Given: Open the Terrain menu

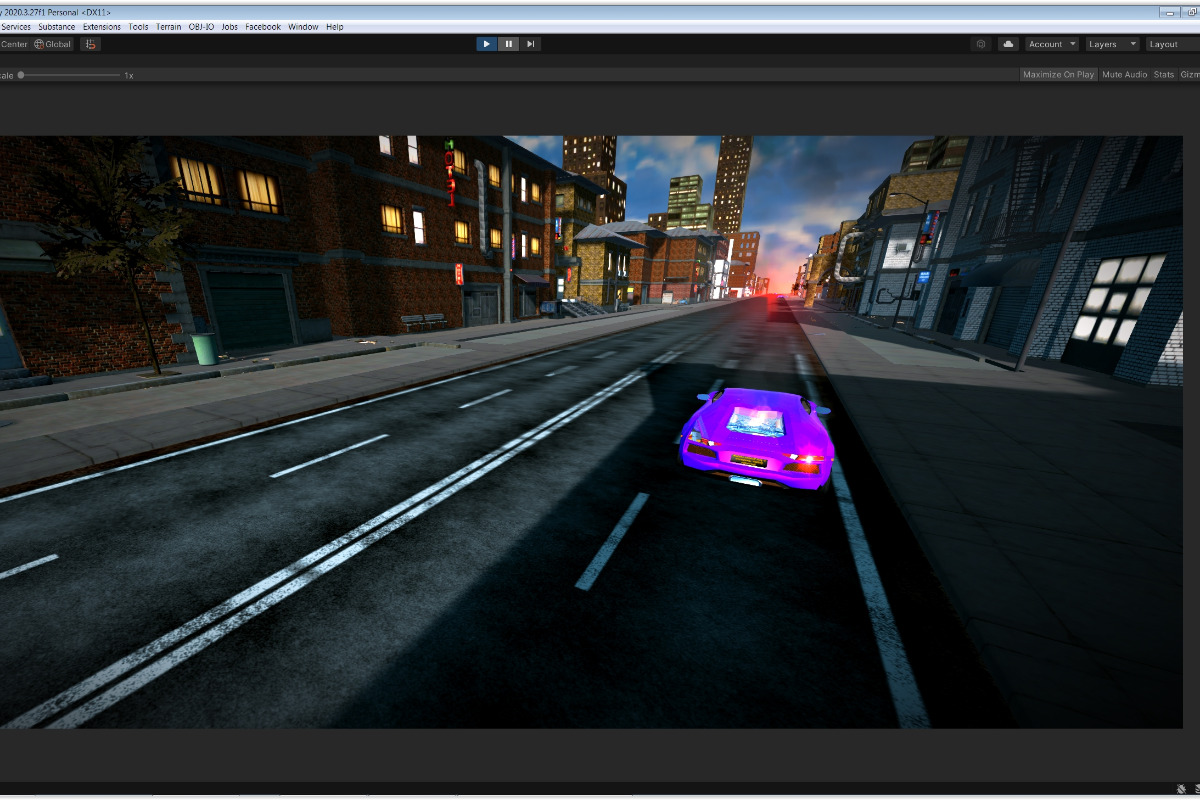Looking at the screenshot, I should (x=168, y=27).
